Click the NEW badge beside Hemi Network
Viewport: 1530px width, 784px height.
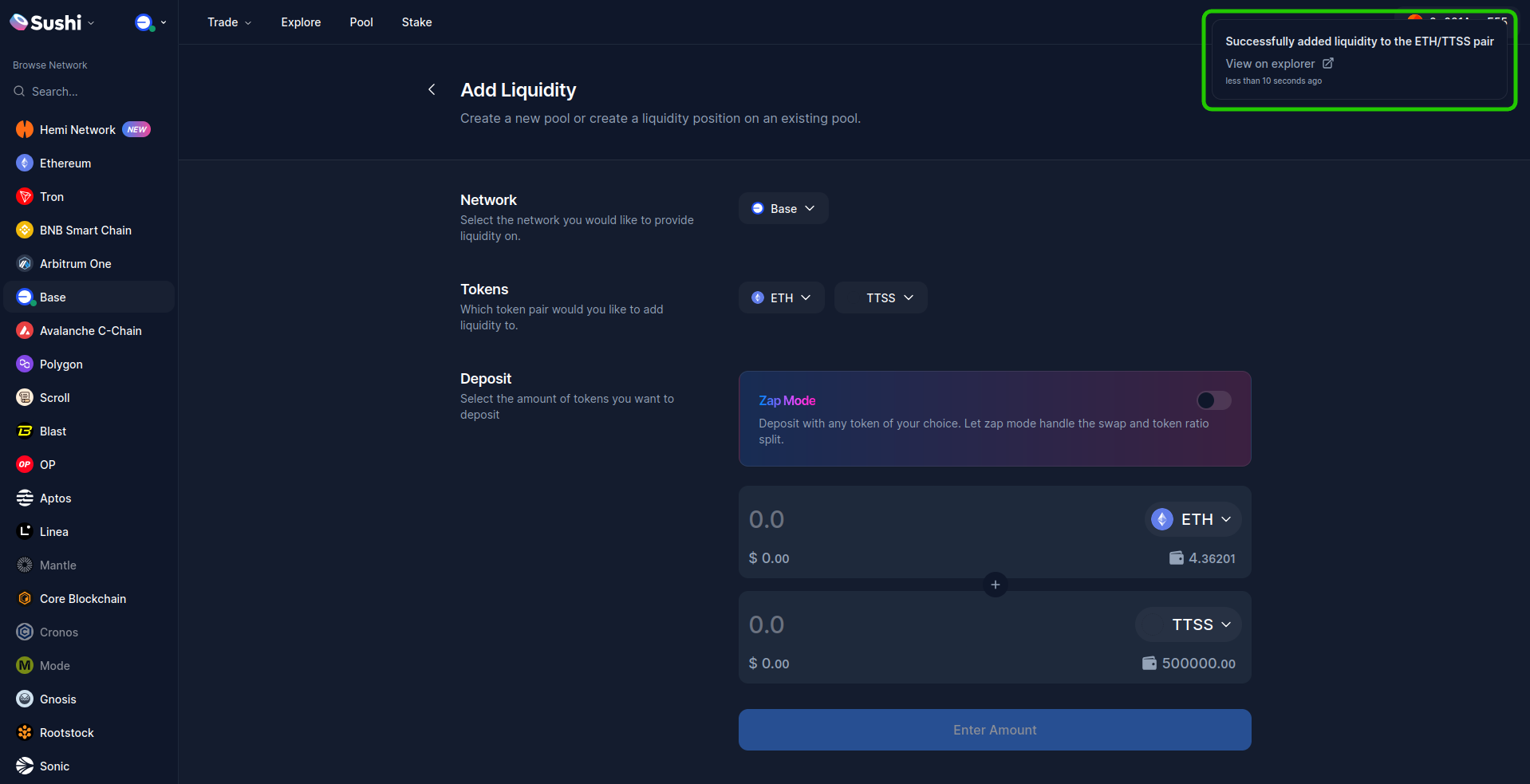tap(136, 129)
